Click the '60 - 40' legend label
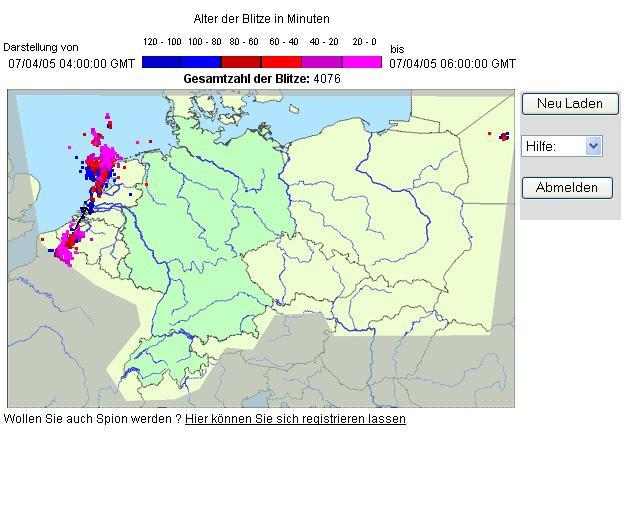 pyautogui.click(x=284, y=42)
